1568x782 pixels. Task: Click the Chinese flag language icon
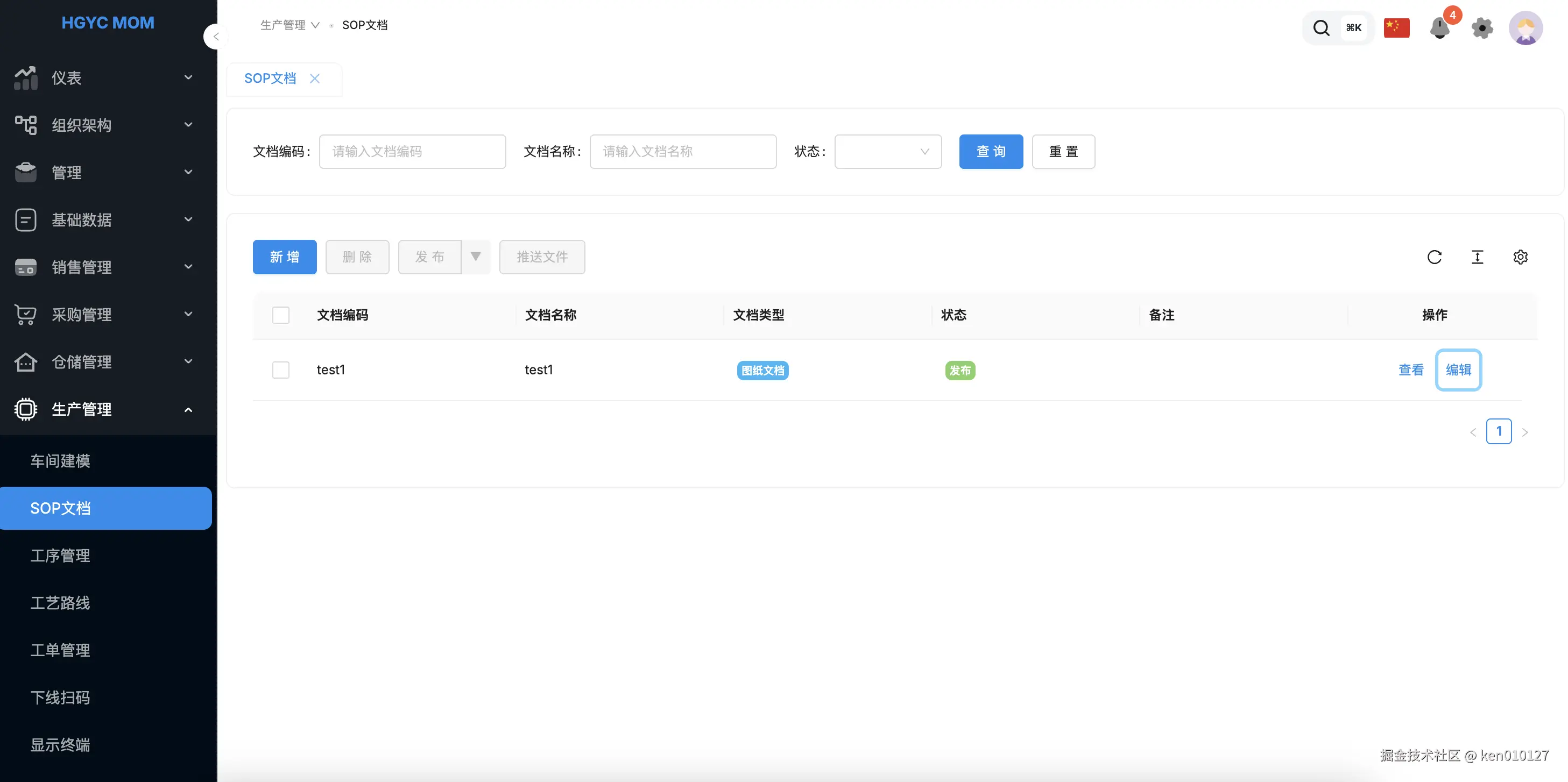1396,28
